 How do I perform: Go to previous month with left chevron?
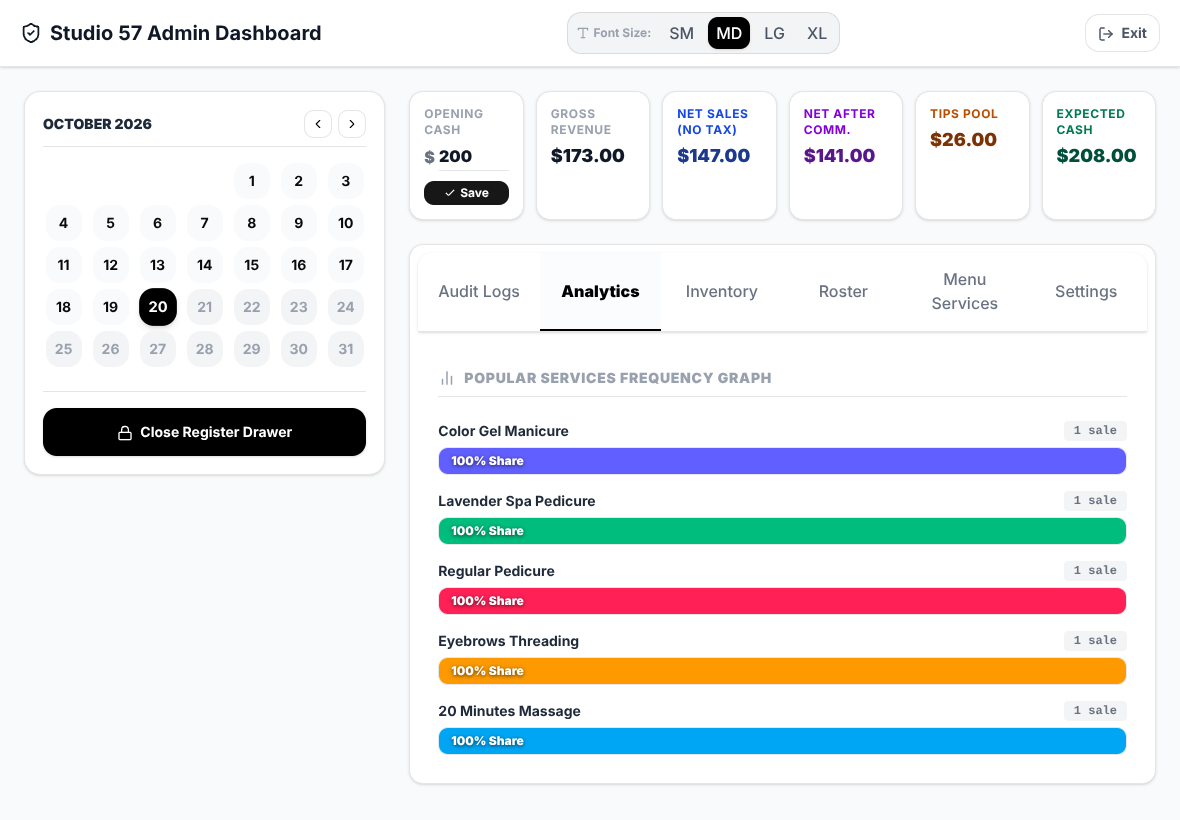point(318,124)
